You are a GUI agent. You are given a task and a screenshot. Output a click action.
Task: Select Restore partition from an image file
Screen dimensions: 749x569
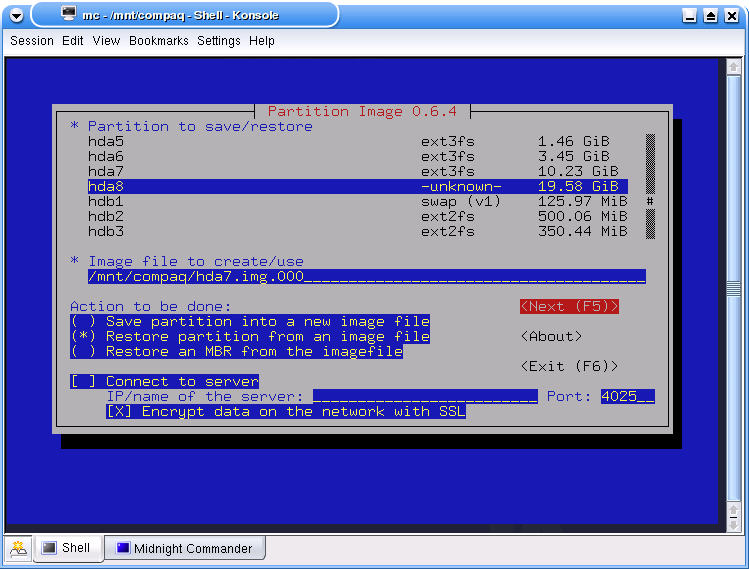pos(250,336)
